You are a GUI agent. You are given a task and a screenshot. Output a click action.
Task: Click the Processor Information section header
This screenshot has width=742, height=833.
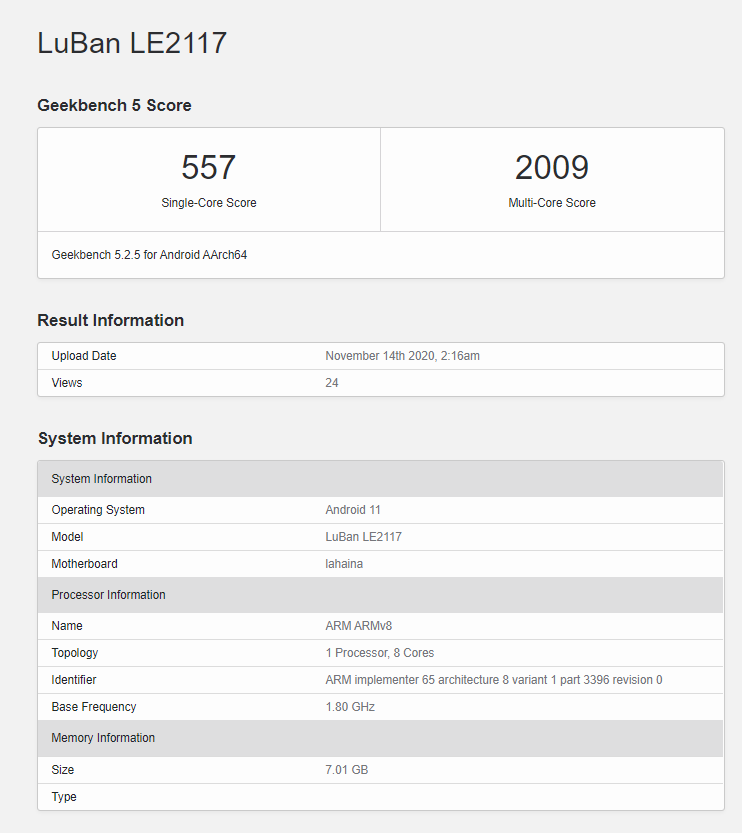point(380,595)
